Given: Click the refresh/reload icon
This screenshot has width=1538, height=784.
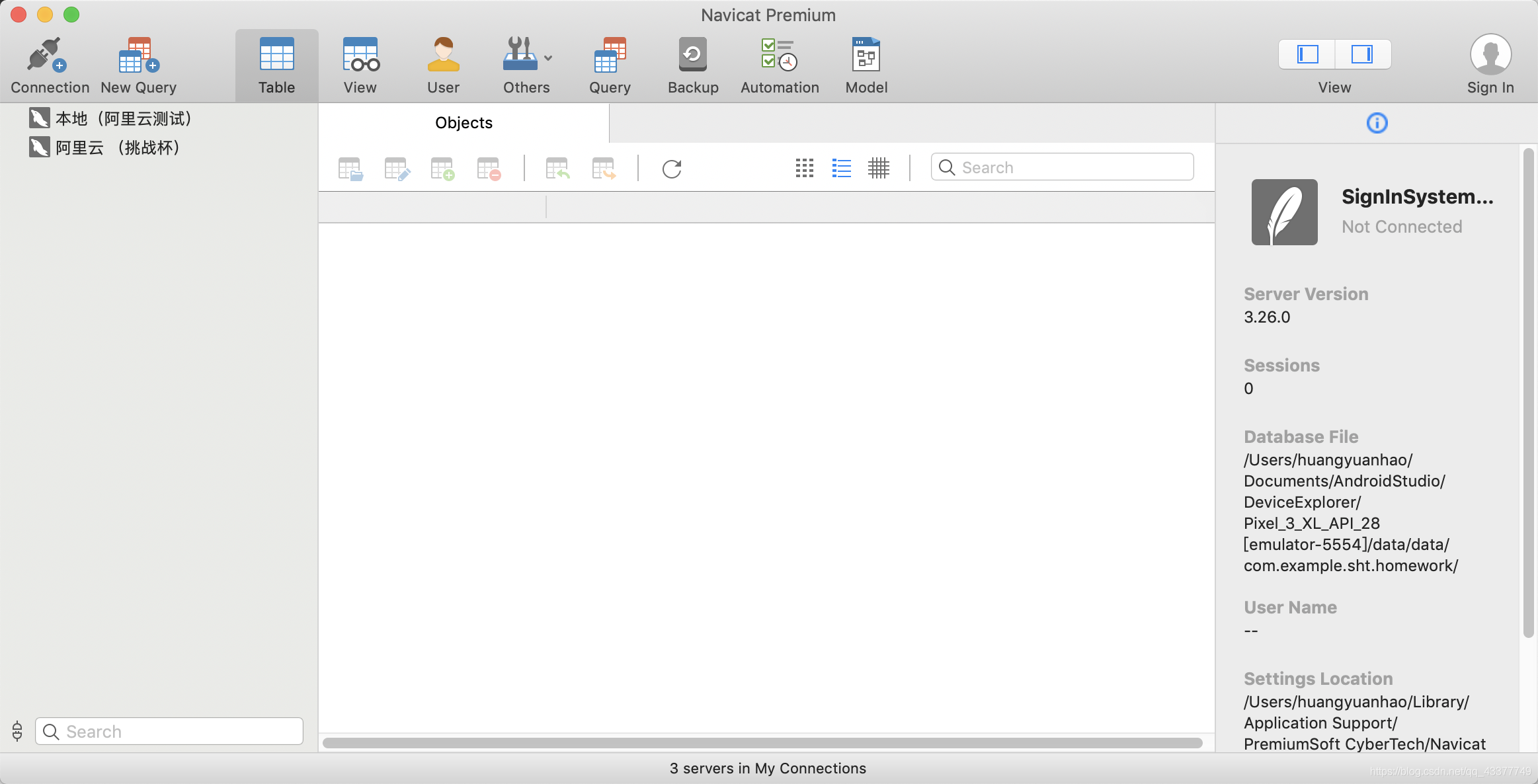Looking at the screenshot, I should tap(673, 167).
